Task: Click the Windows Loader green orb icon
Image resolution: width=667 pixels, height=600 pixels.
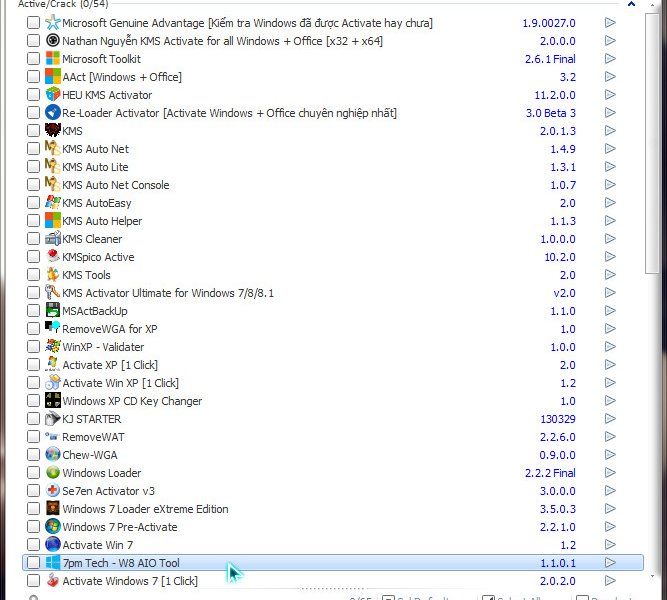Action: [x=53, y=472]
